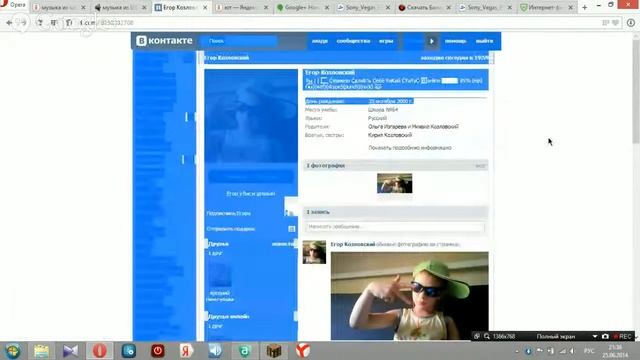Open the downloads icon in browser toolbar
This screenshot has width=640, height=360.
(x=631, y=23)
